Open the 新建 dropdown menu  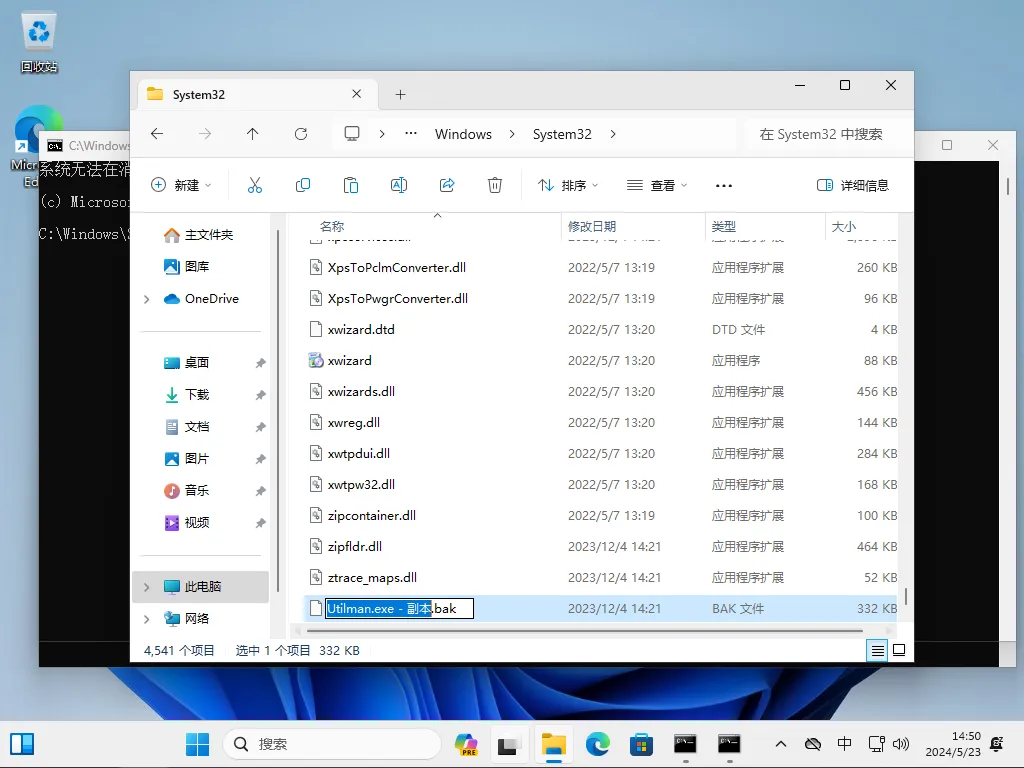click(181, 185)
